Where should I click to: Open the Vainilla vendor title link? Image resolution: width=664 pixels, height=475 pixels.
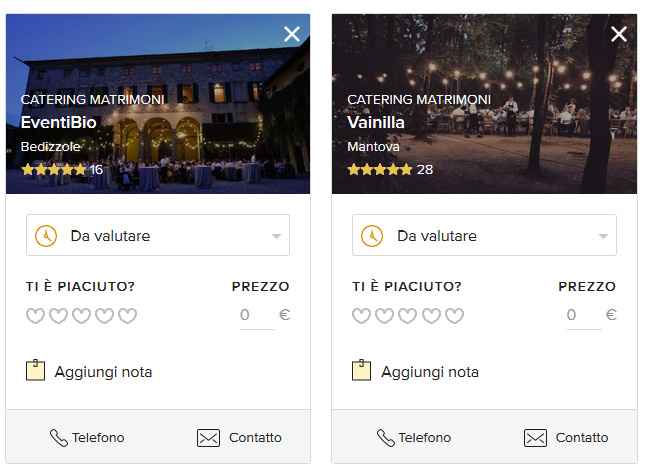point(376,122)
